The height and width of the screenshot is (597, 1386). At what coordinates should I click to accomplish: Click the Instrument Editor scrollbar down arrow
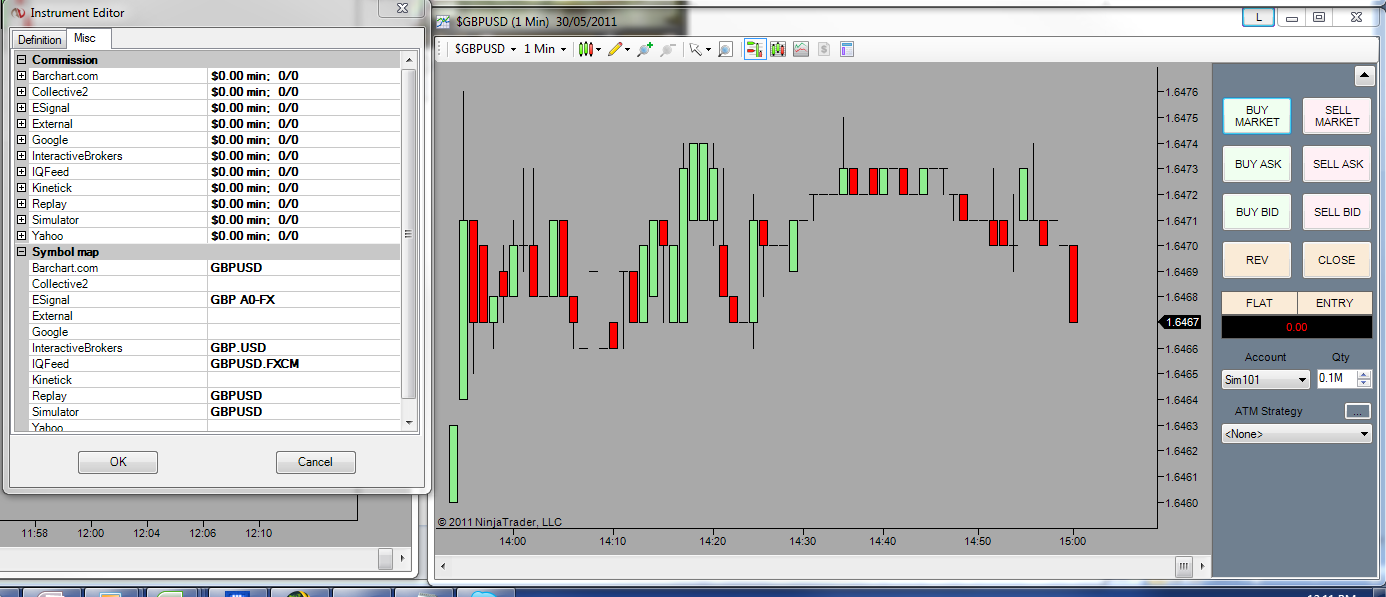[x=408, y=423]
